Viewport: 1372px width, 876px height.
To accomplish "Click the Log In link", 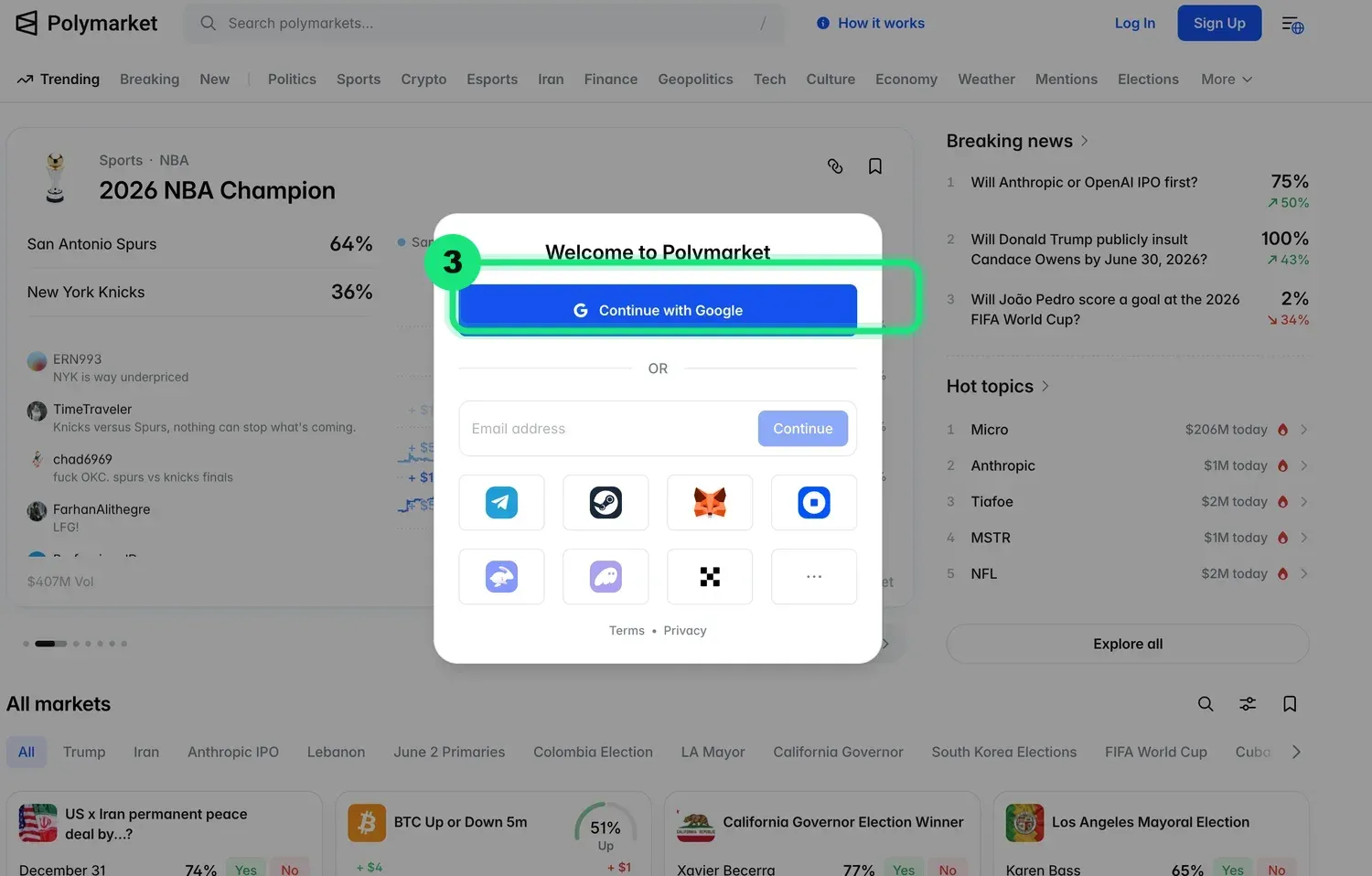I will (1134, 23).
